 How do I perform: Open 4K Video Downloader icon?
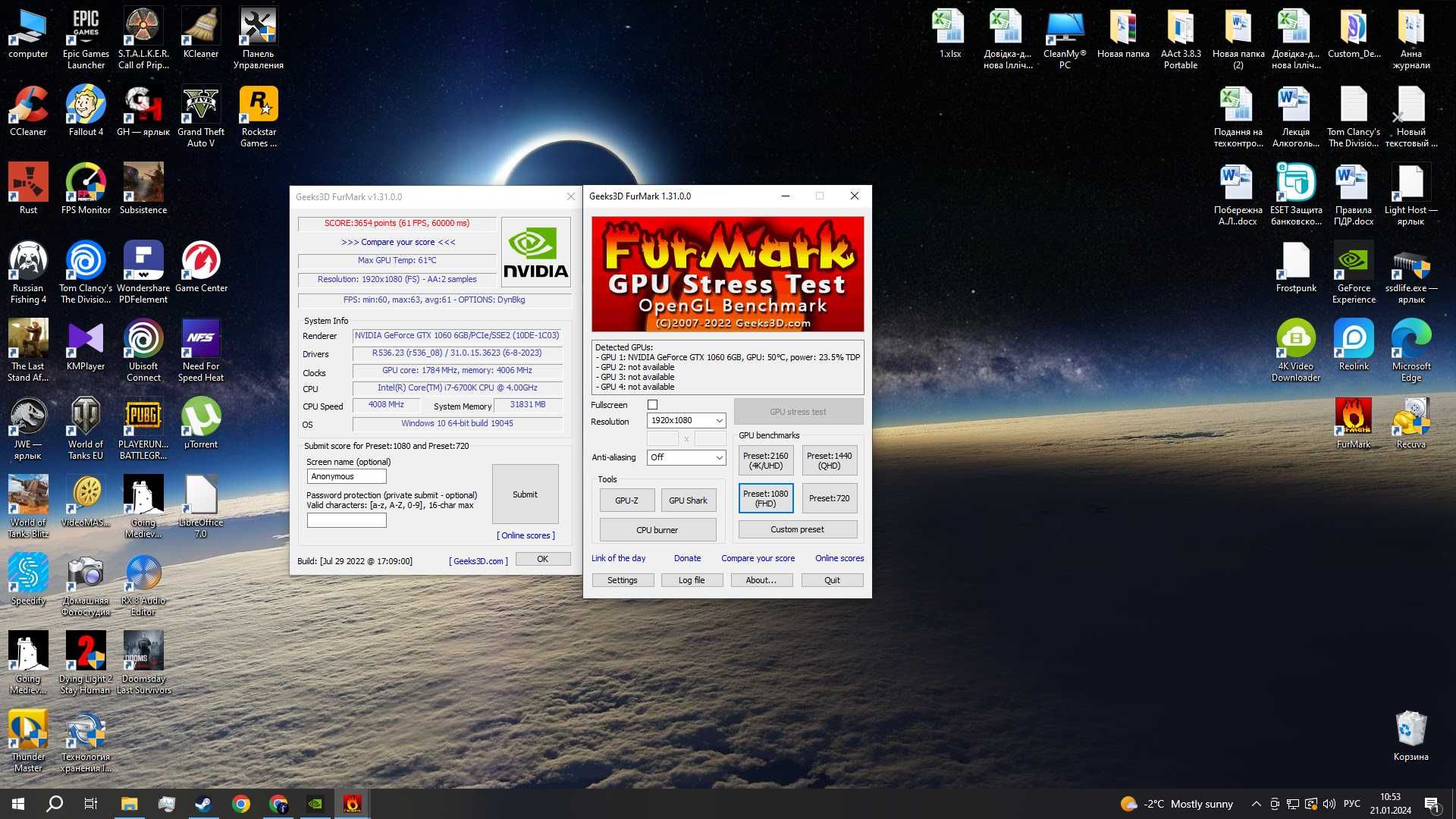pyautogui.click(x=1296, y=350)
